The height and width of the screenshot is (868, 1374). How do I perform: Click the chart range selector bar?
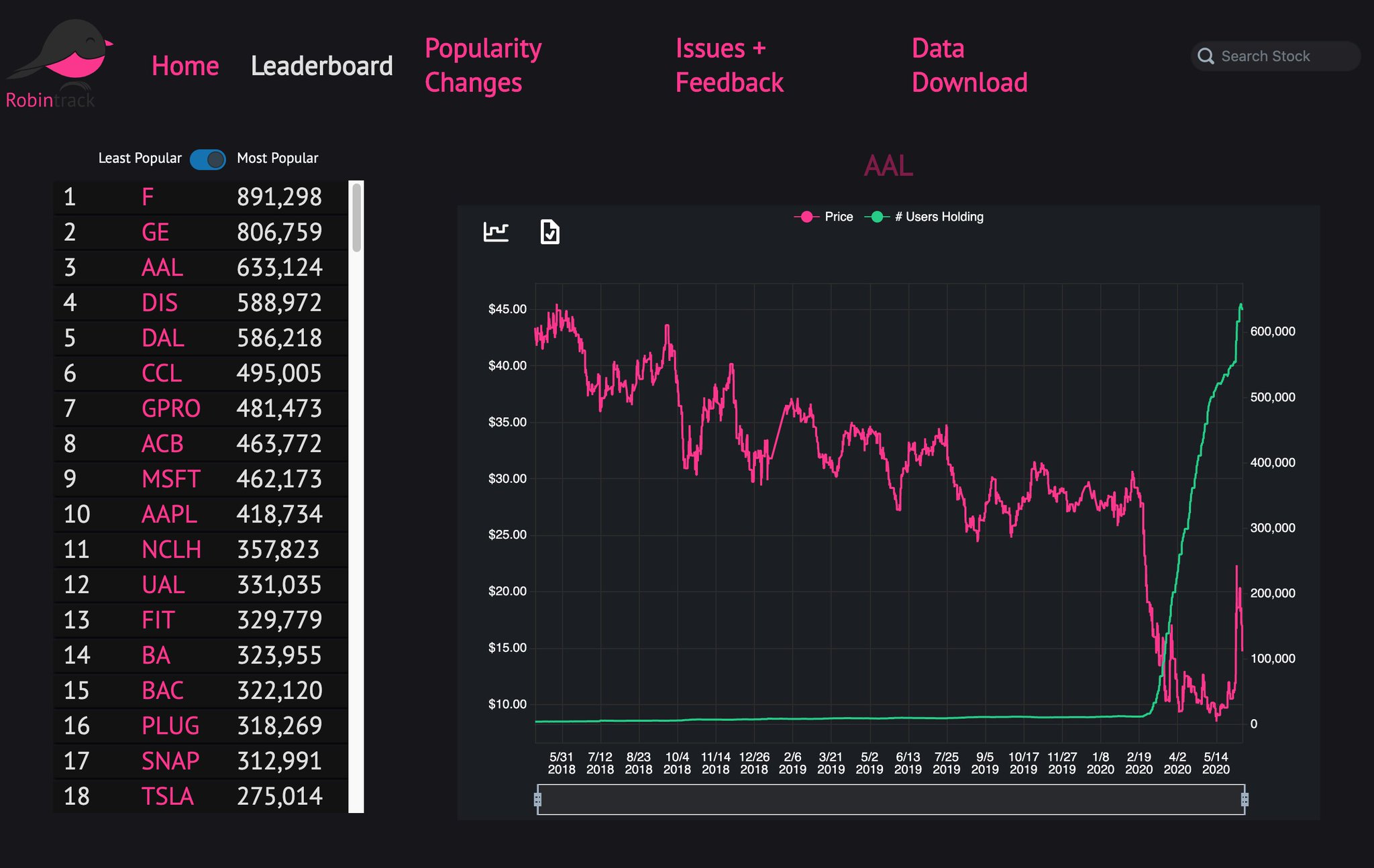(x=891, y=799)
